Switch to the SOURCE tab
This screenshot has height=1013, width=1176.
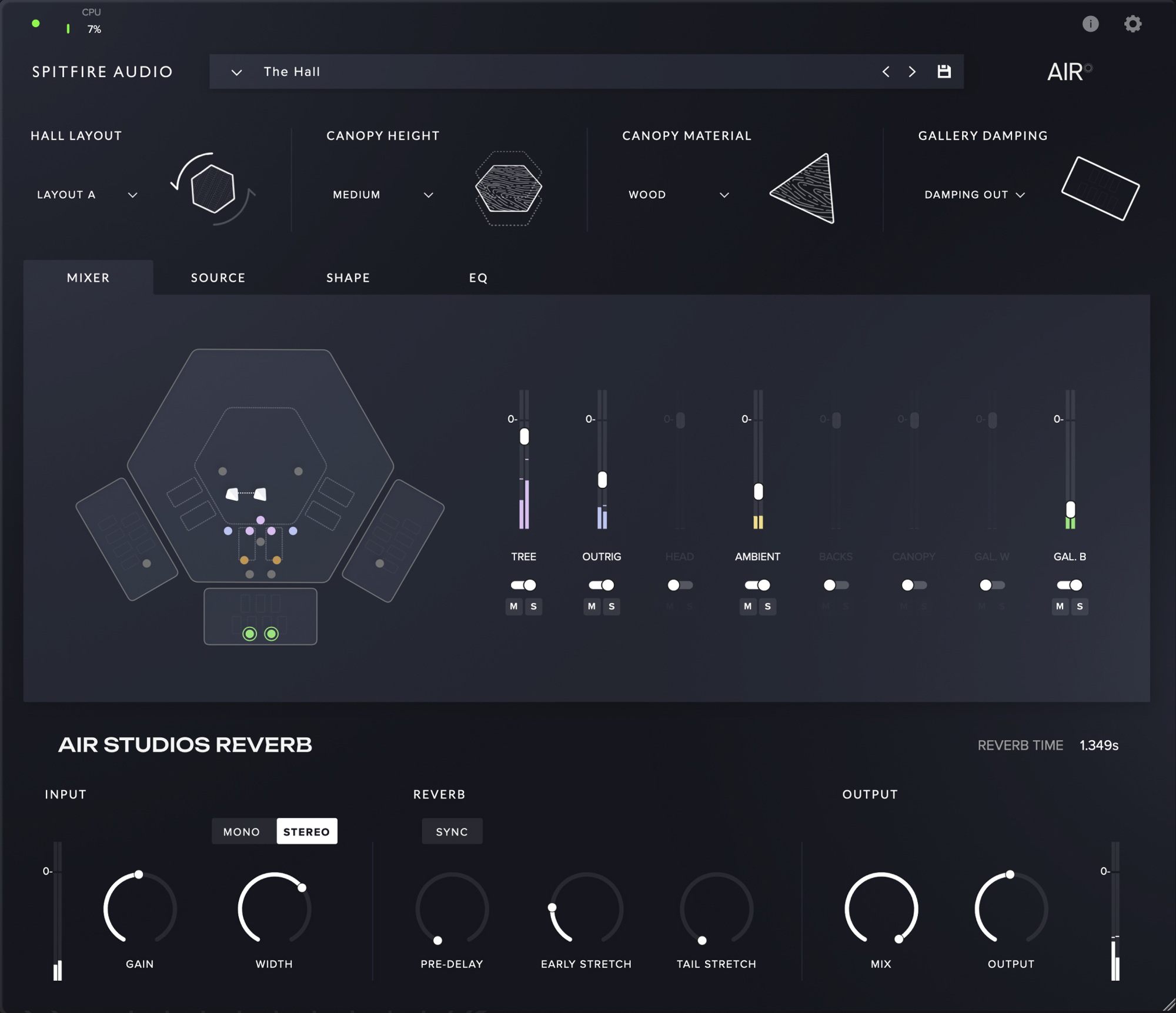tap(218, 278)
